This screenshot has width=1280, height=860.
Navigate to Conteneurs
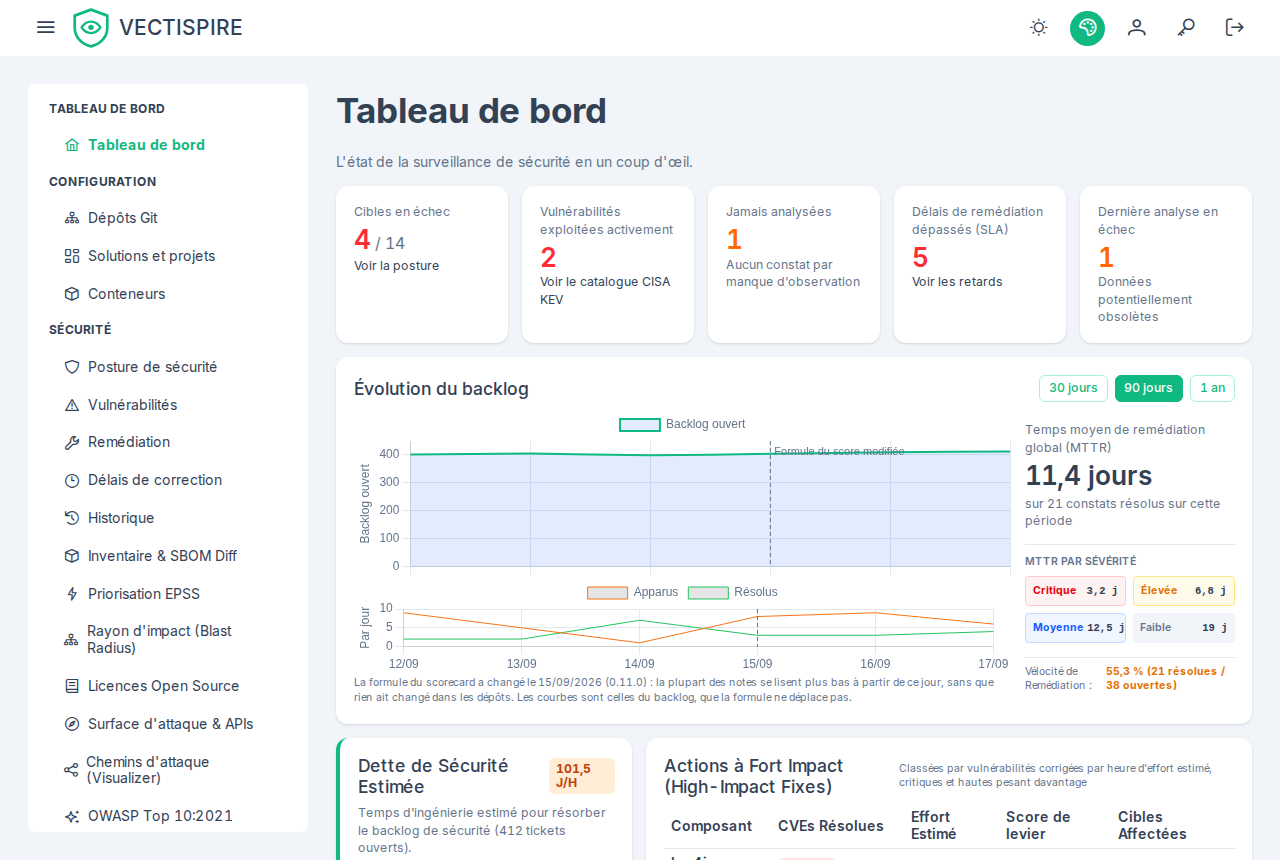coord(168,294)
